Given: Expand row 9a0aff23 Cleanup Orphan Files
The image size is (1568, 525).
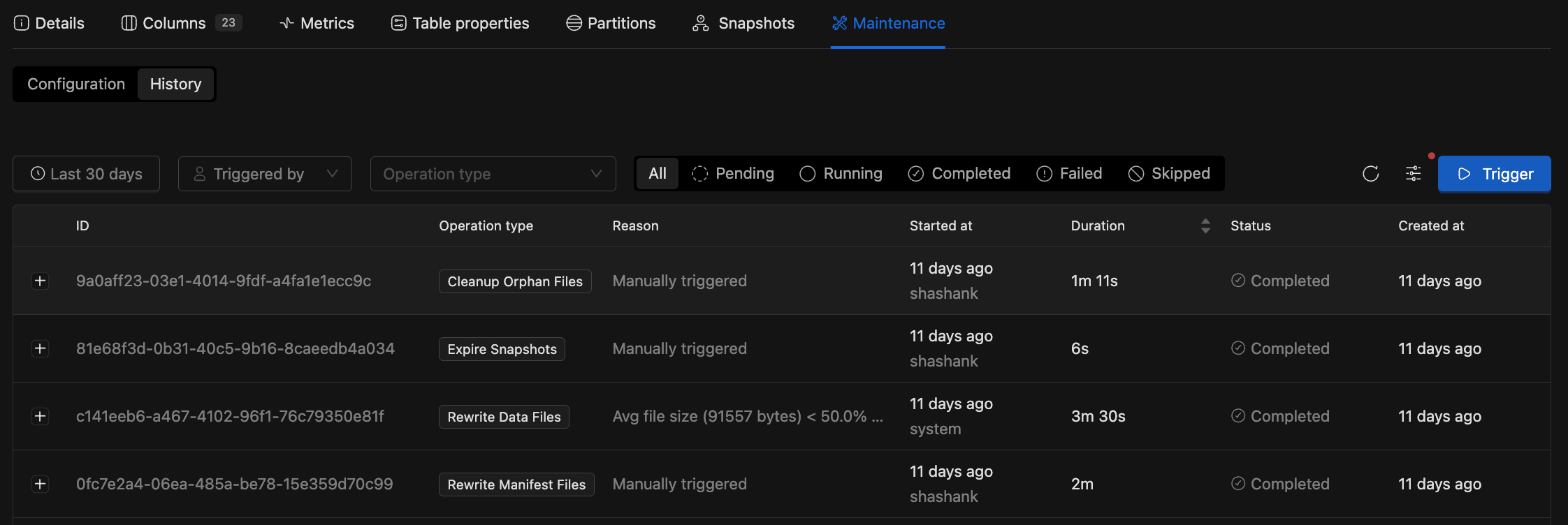Looking at the screenshot, I should point(41,281).
